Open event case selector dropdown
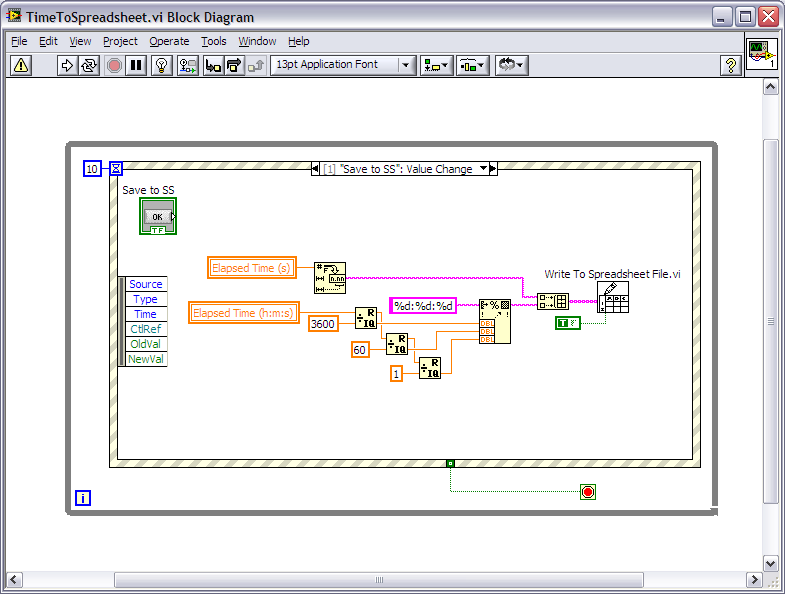The image size is (785, 594). (484, 168)
